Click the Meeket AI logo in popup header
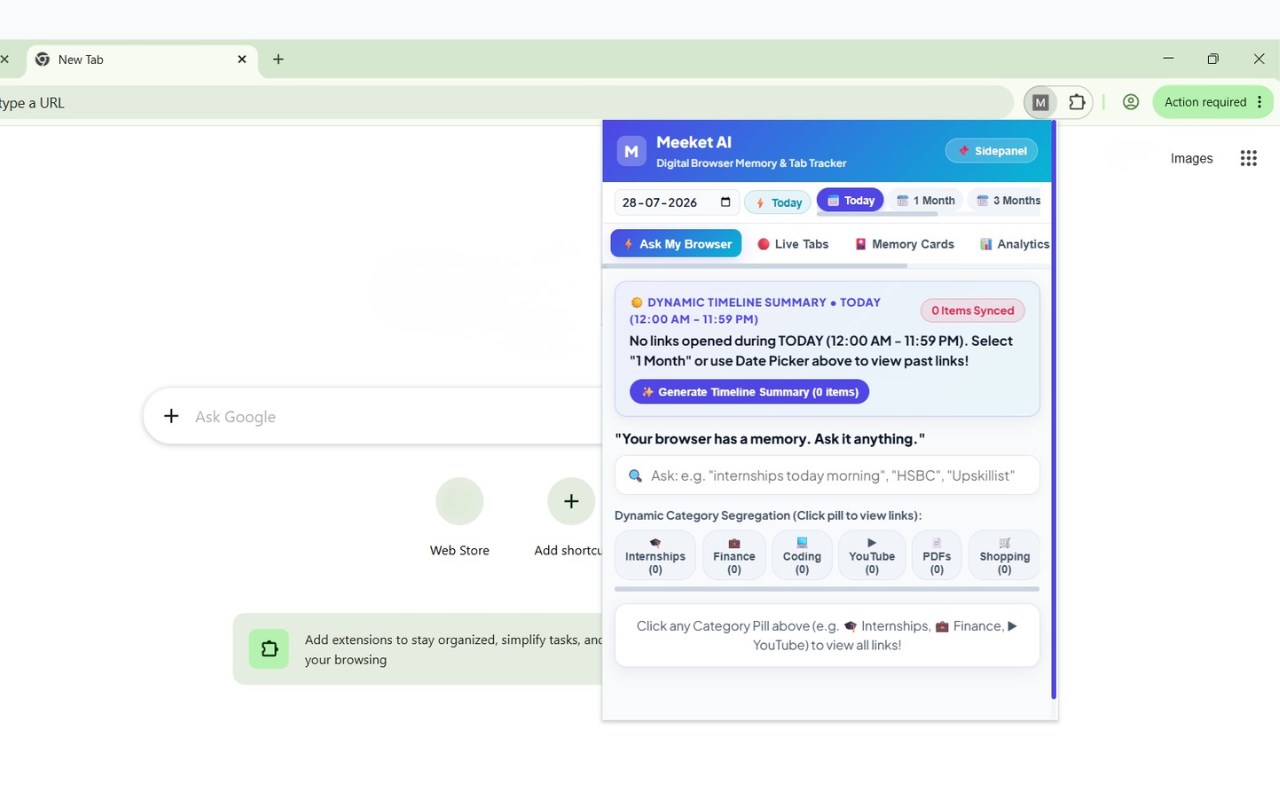Screen dimensions: 1280x800 (631, 151)
